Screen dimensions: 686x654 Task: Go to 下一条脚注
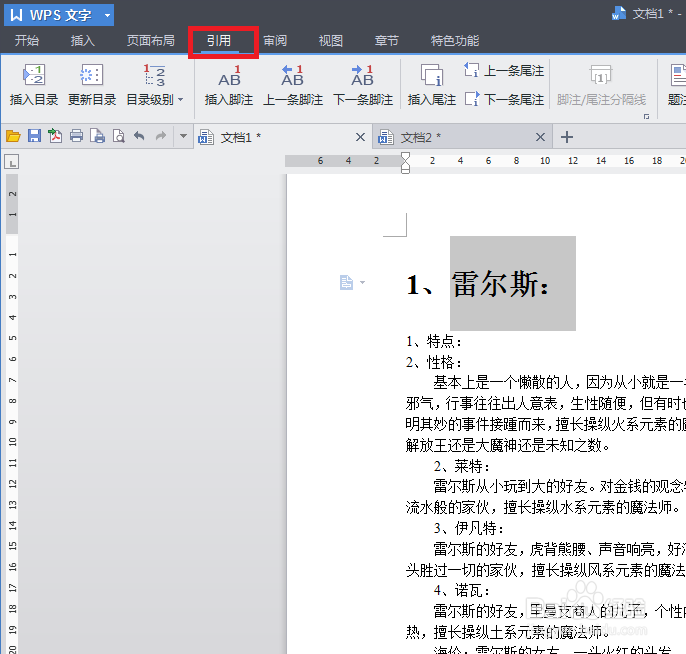[x=363, y=85]
